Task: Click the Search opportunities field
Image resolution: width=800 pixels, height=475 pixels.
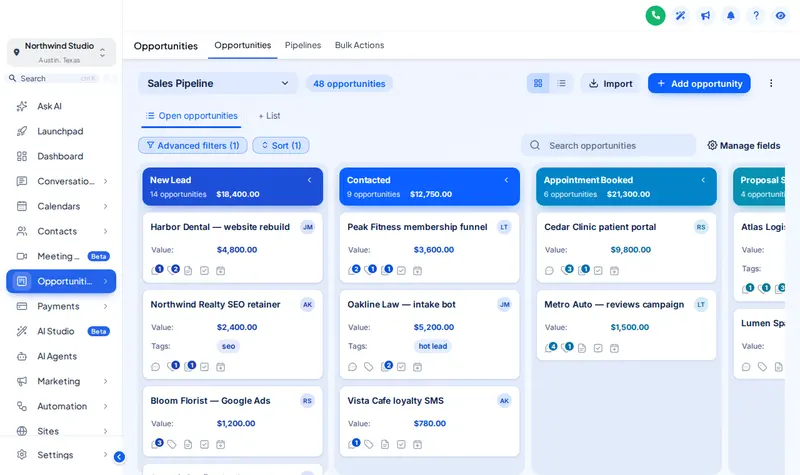Action: click(x=609, y=145)
